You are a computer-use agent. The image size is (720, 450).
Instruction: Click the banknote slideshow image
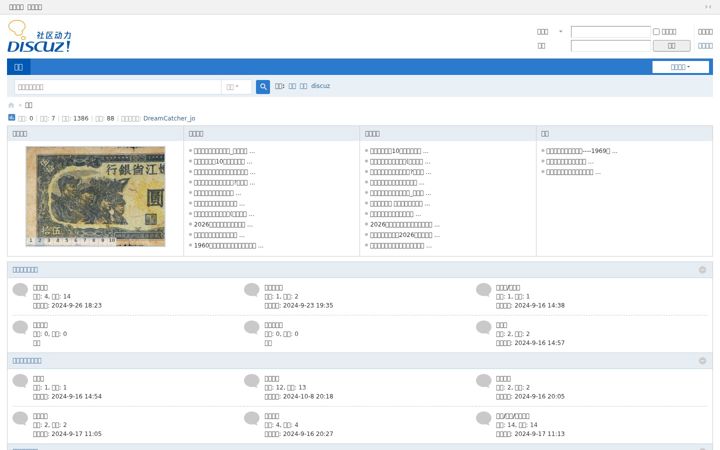pyautogui.click(x=96, y=196)
